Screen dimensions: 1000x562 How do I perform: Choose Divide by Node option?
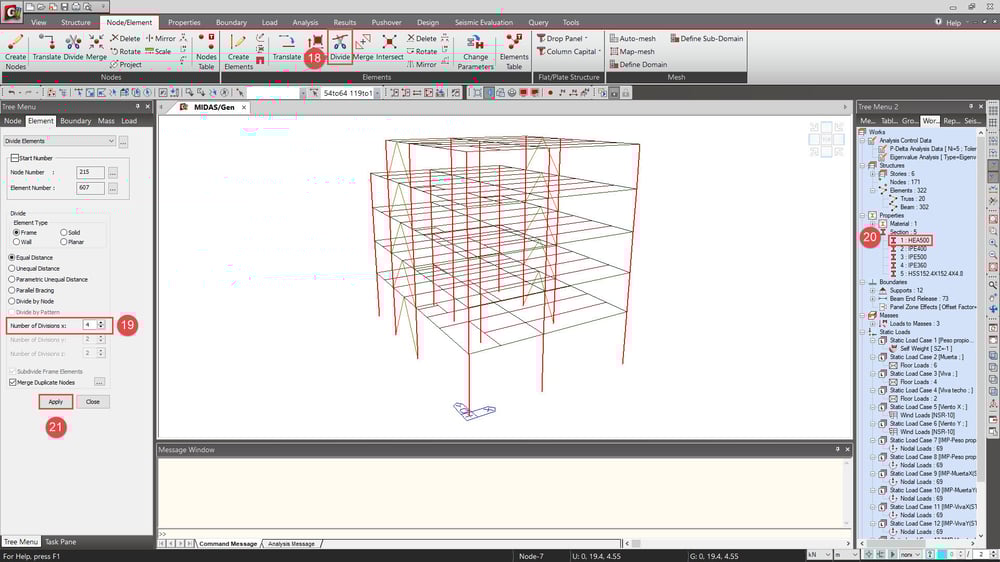11,301
